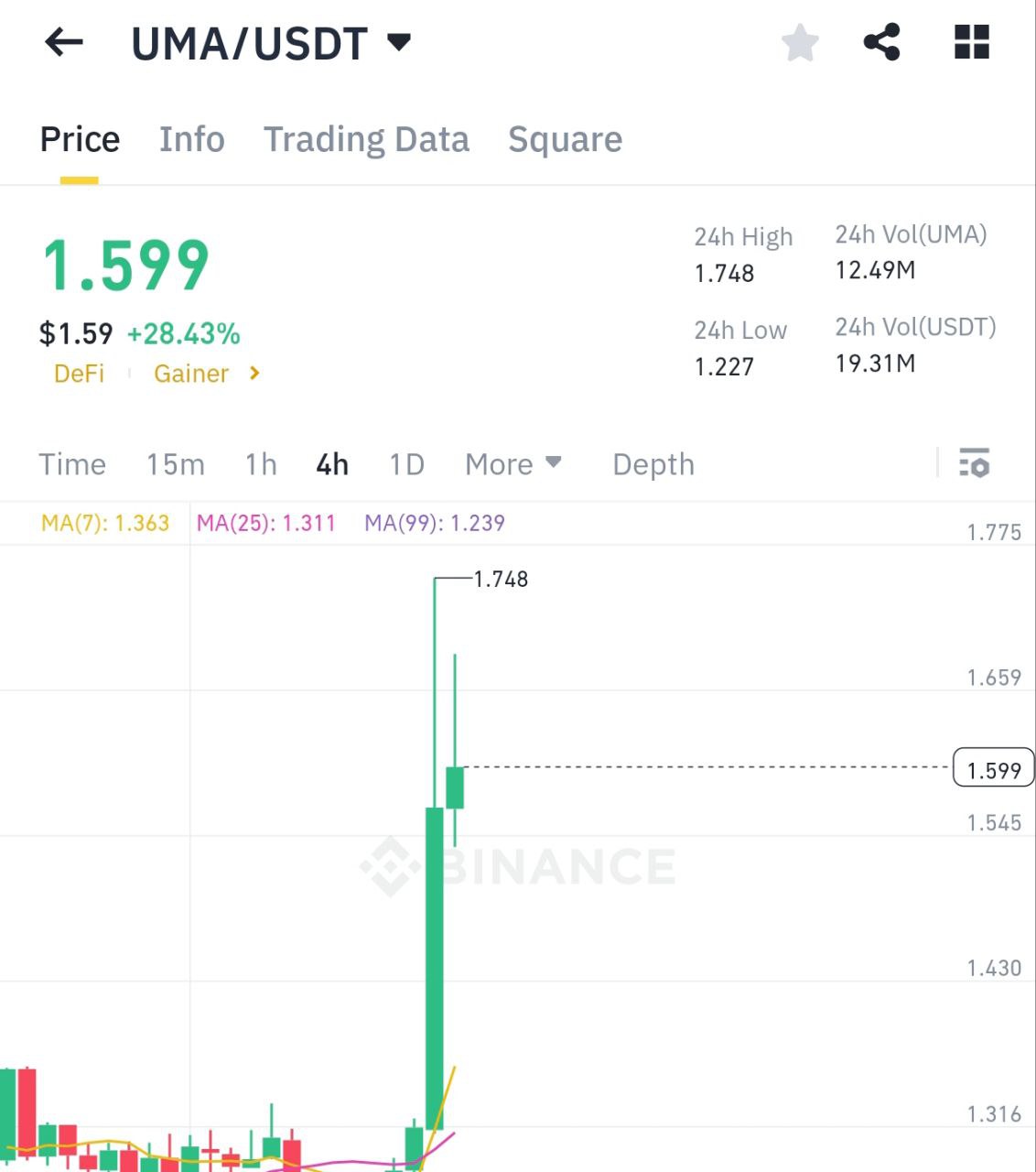Open the Gainer tag chevron arrow
This screenshot has height=1172, width=1036.
(x=255, y=373)
